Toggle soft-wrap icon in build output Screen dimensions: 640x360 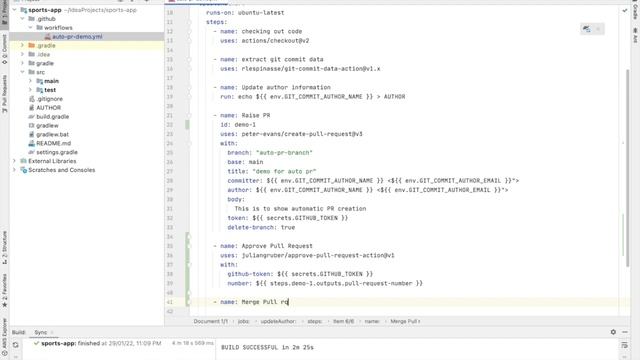pyautogui.click(x=624, y=346)
